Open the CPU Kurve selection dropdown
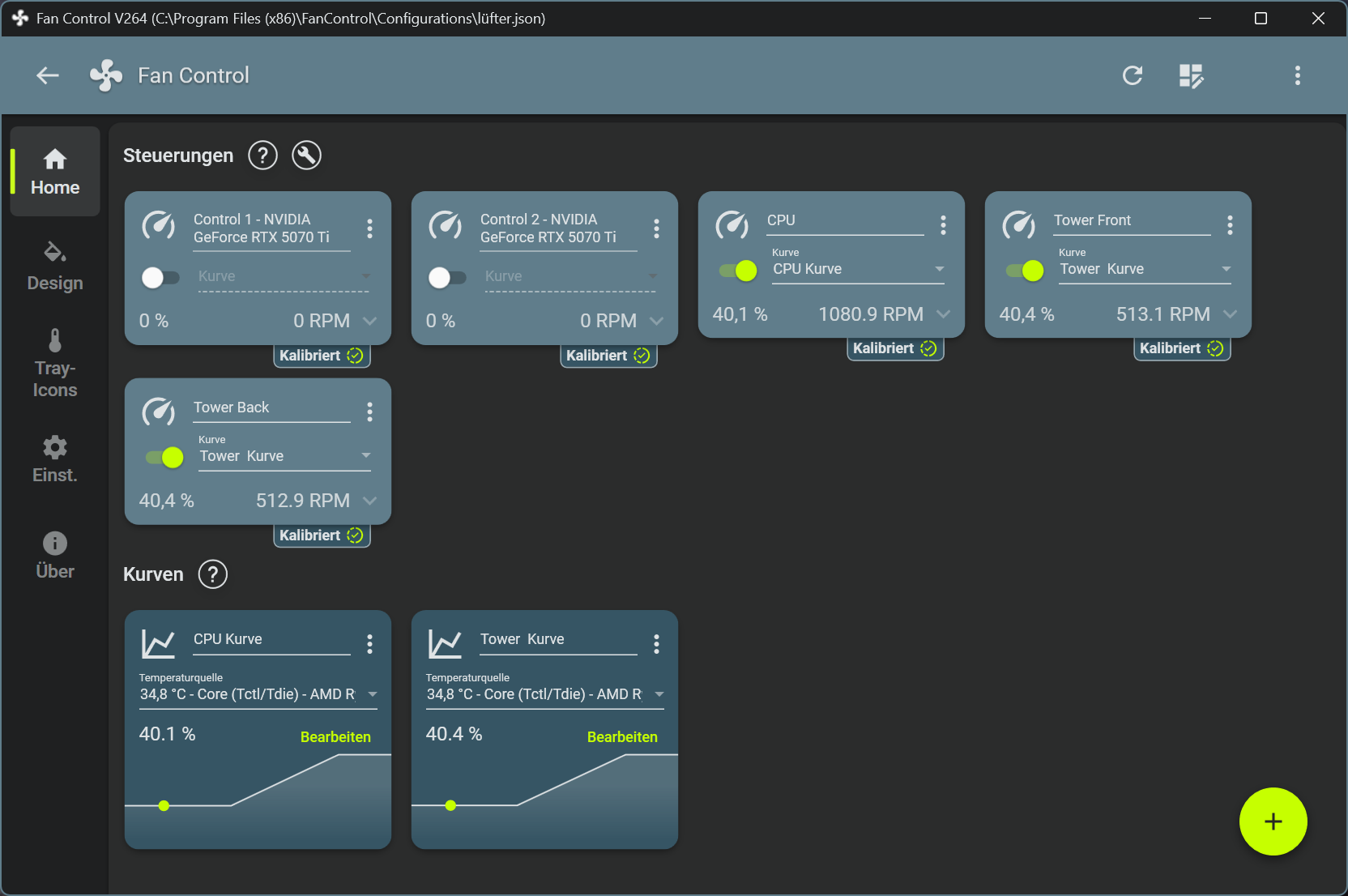 [859, 266]
